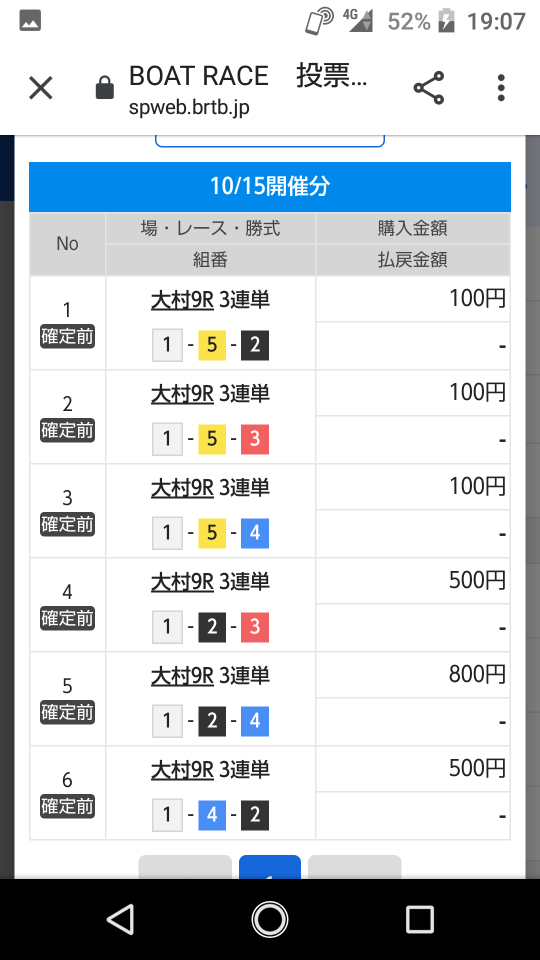Viewport: 540px width, 960px height.
Task: Open the 大村9R link in row 6
Action: (x=182, y=770)
